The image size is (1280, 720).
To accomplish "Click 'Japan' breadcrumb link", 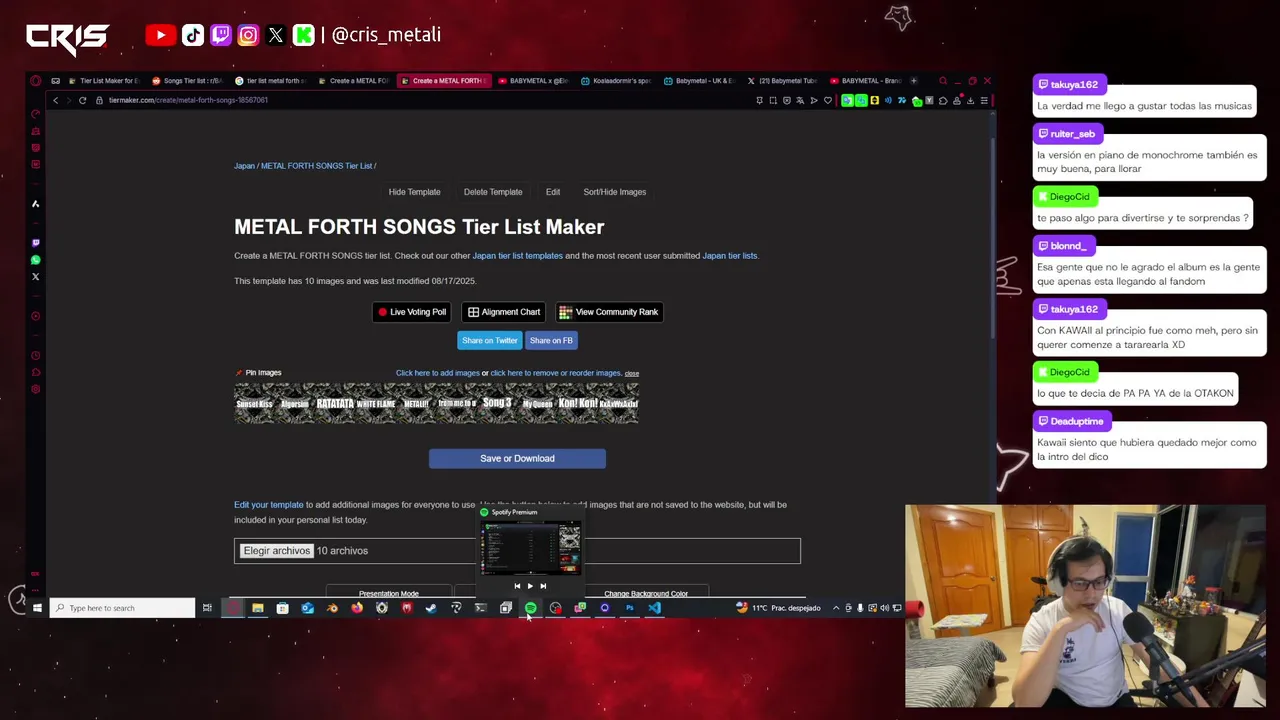I will pos(244,166).
